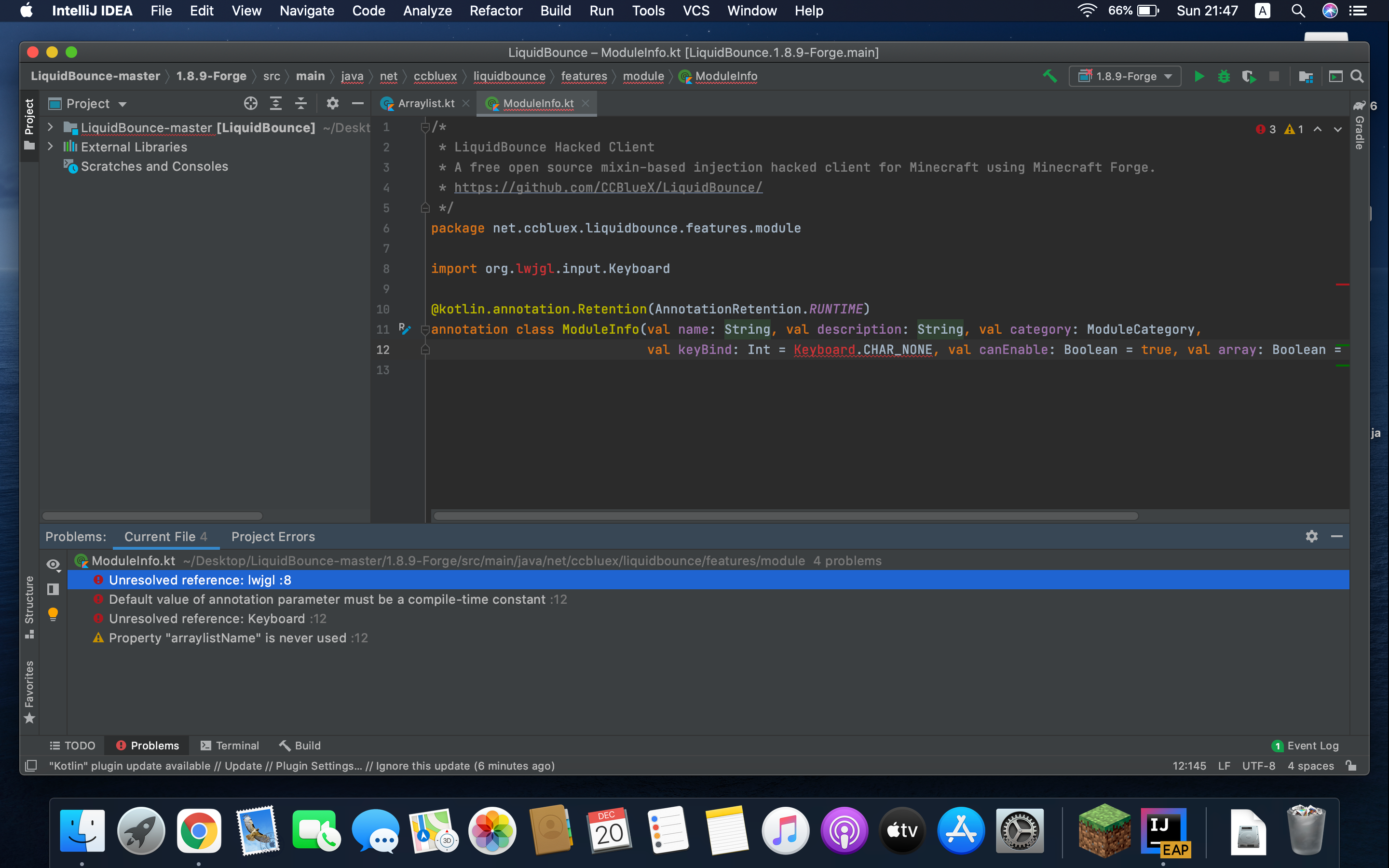Open the Refactor menu
1389x868 pixels.
coord(495,11)
